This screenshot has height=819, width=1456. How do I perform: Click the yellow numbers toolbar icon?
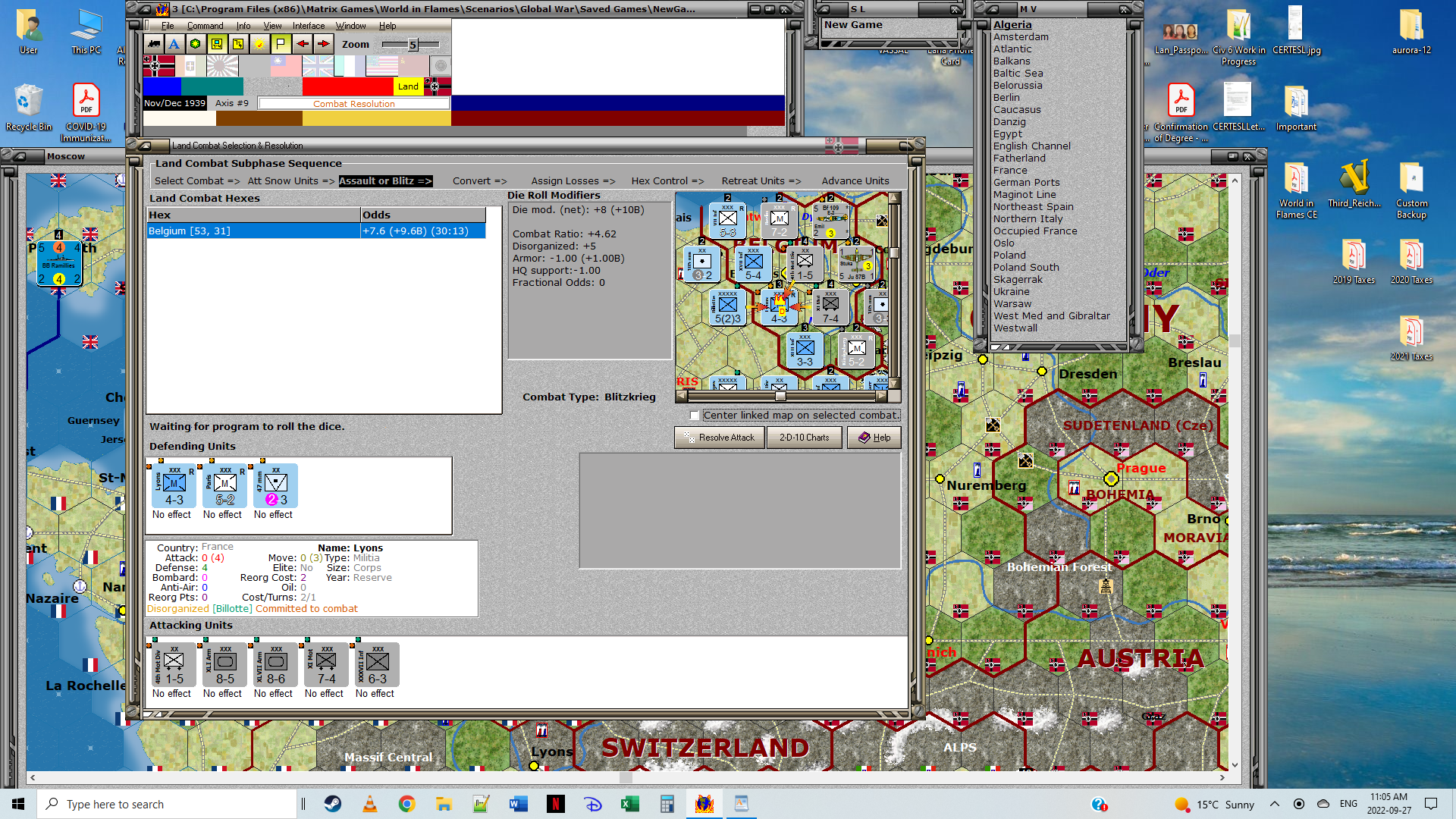coord(238,44)
